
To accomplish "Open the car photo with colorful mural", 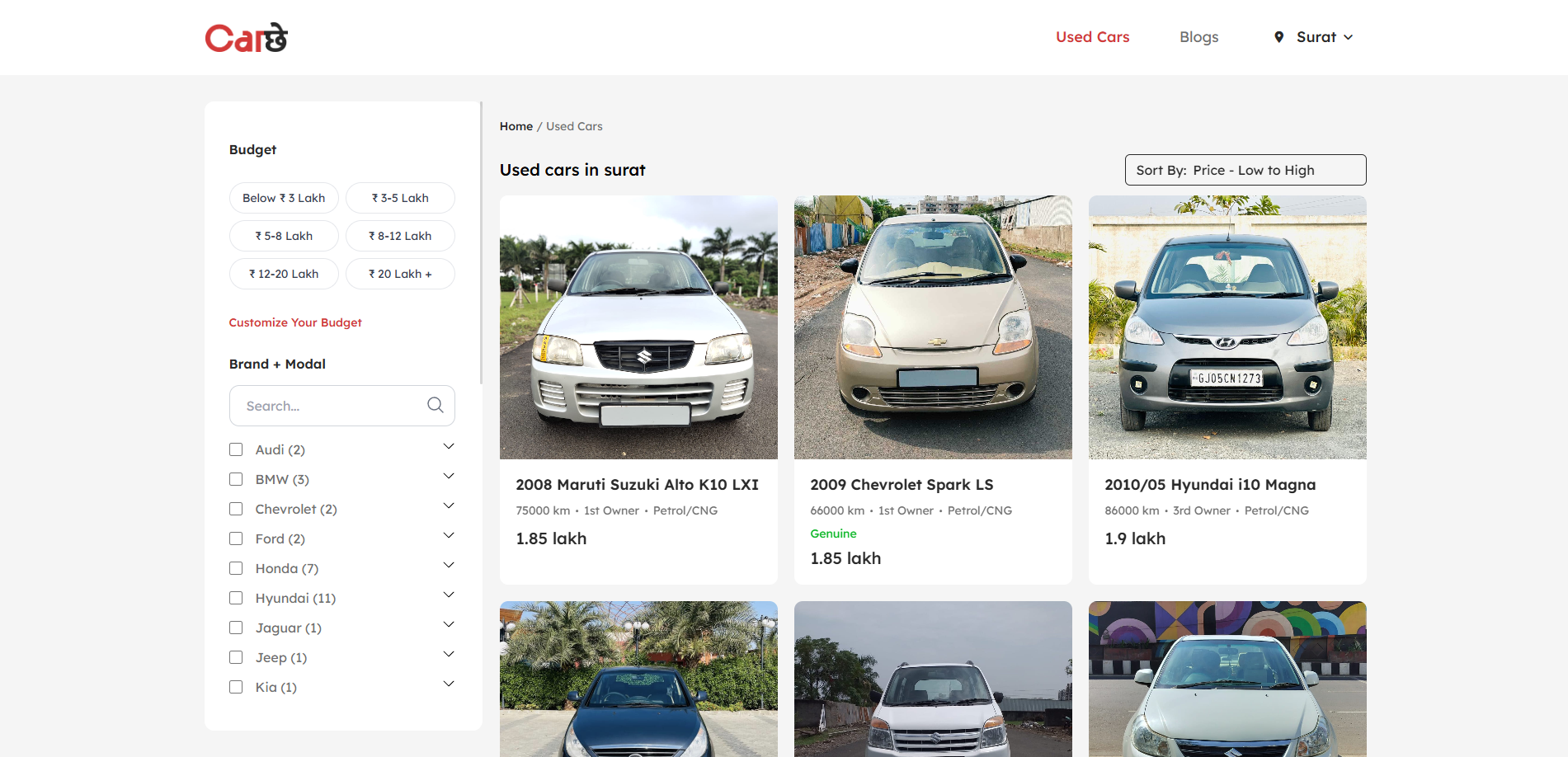I will pos(1227,679).
